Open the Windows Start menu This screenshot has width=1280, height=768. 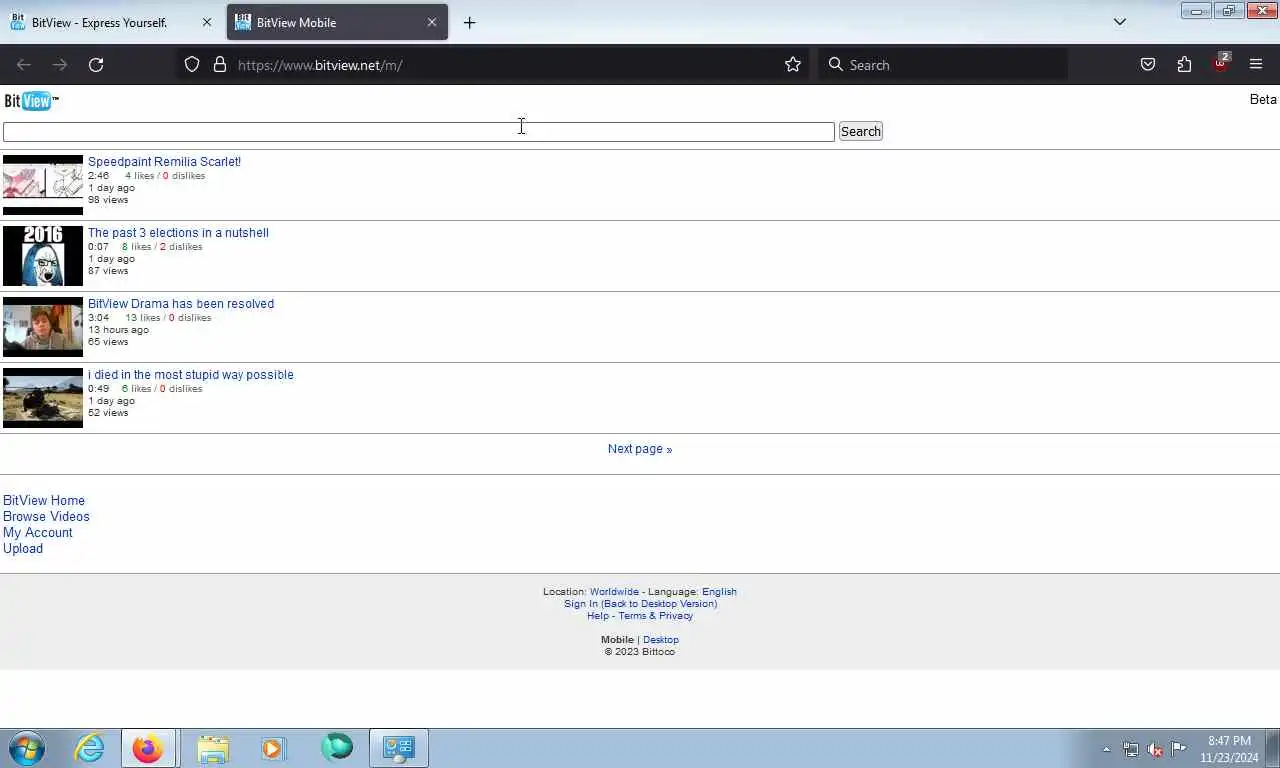click(x=27, y=748)
